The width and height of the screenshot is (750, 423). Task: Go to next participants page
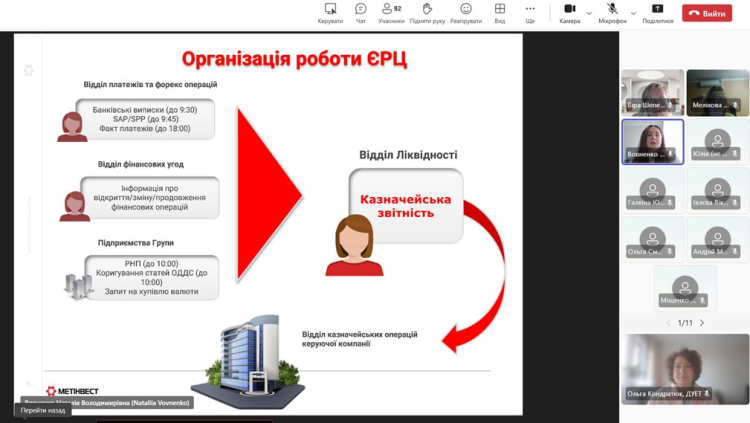pyautogui.click(x=702, y=323)
